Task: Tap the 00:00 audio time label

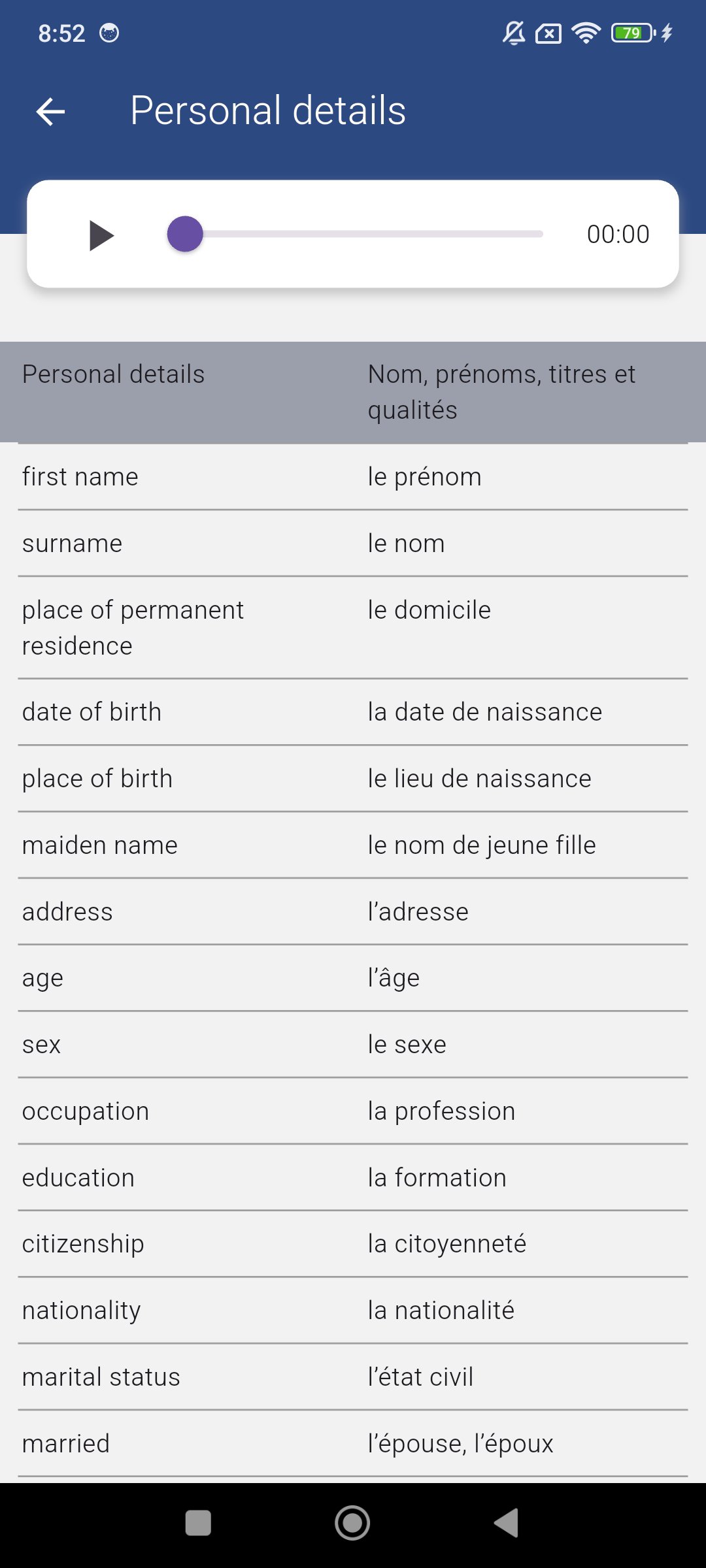Action: click(618, 234)
